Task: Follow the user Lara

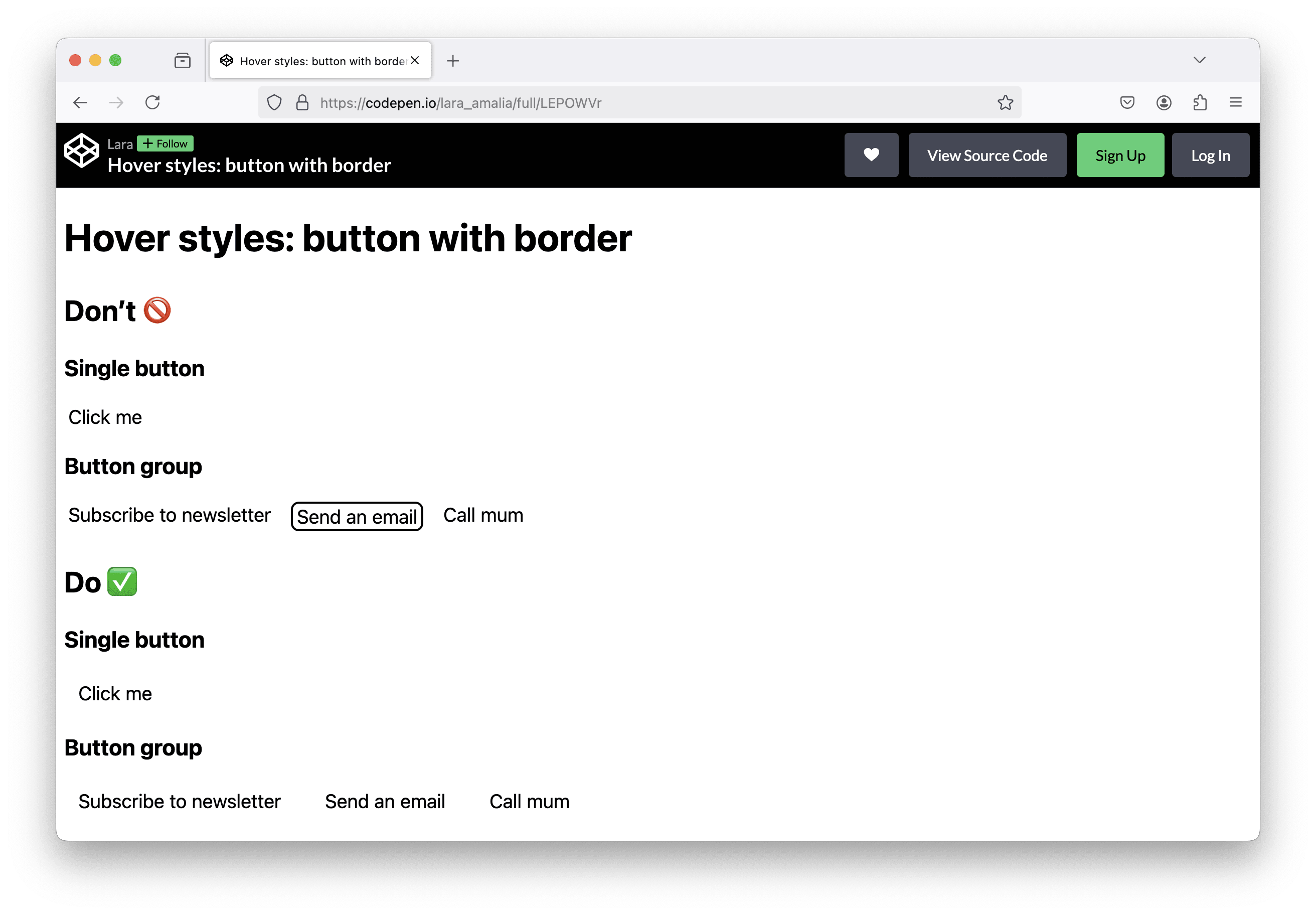Action: click(165, 143)
